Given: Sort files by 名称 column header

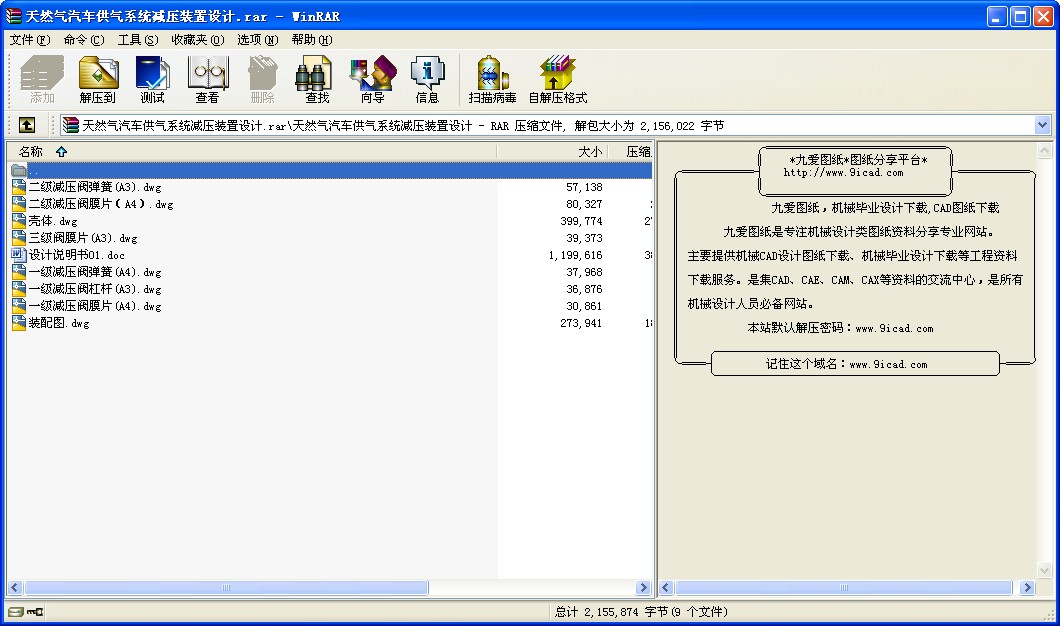Looking at the screenshot, I should pyautogui.click(x=32, y=152).
